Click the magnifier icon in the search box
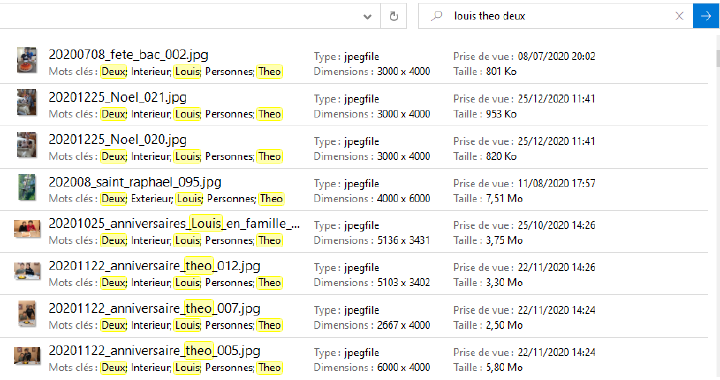This screenshot has height=380, width=720. (x=437, y=16)
